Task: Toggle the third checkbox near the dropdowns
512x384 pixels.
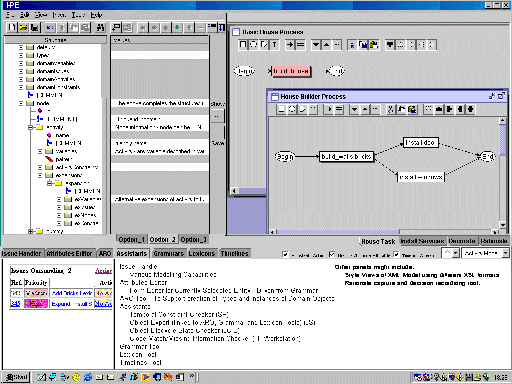Action: [x=396, y=254]
